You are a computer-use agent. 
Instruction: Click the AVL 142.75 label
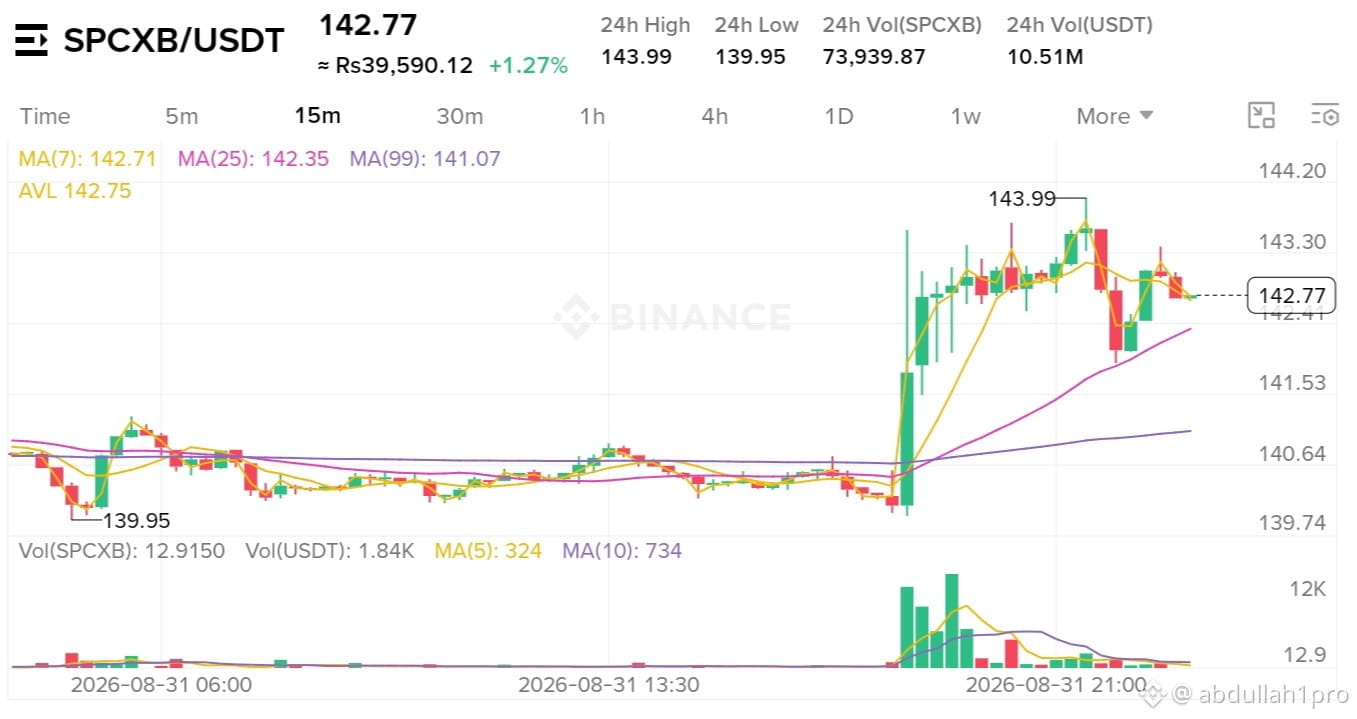tap(75, 190)
